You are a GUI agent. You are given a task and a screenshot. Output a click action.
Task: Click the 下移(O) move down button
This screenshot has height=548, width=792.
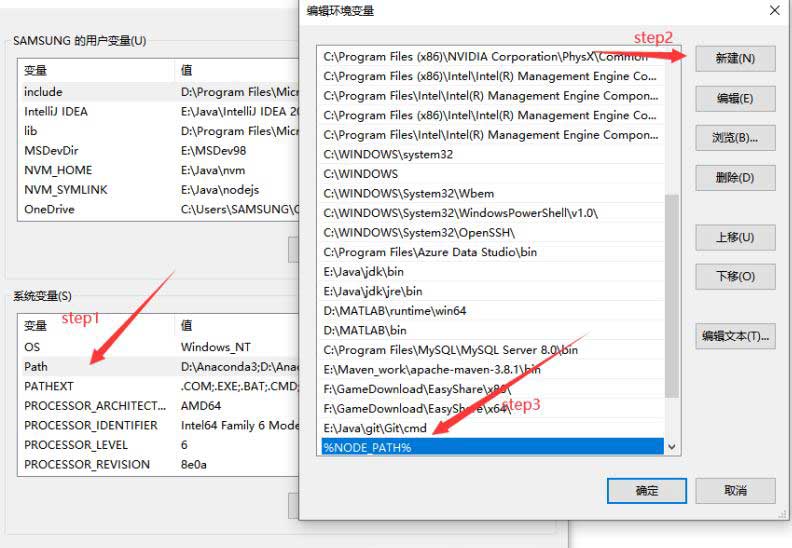tap(735, 277)
